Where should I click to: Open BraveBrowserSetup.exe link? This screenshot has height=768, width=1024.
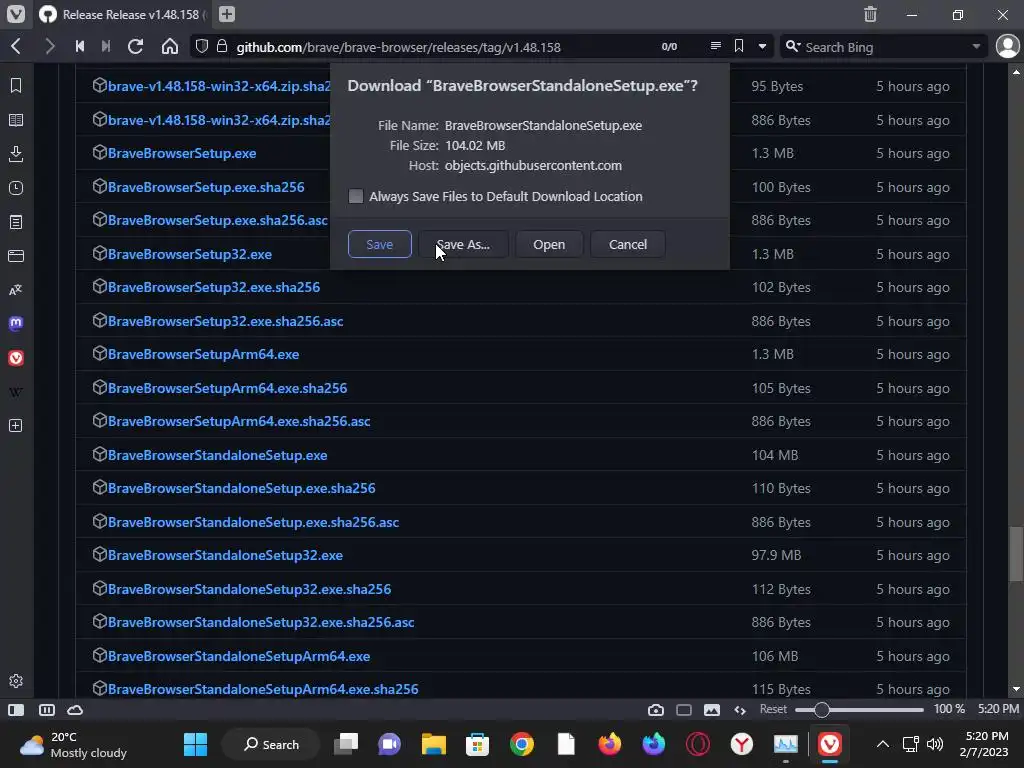point(182,153)
